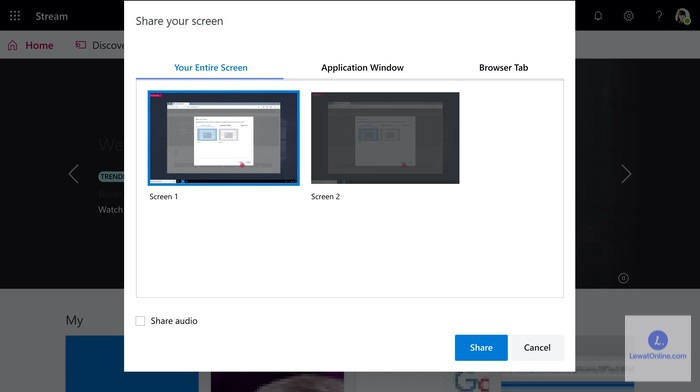Click the Screen 1 label
The width and height of the screenshot is (700, 392).
[163, 196]
